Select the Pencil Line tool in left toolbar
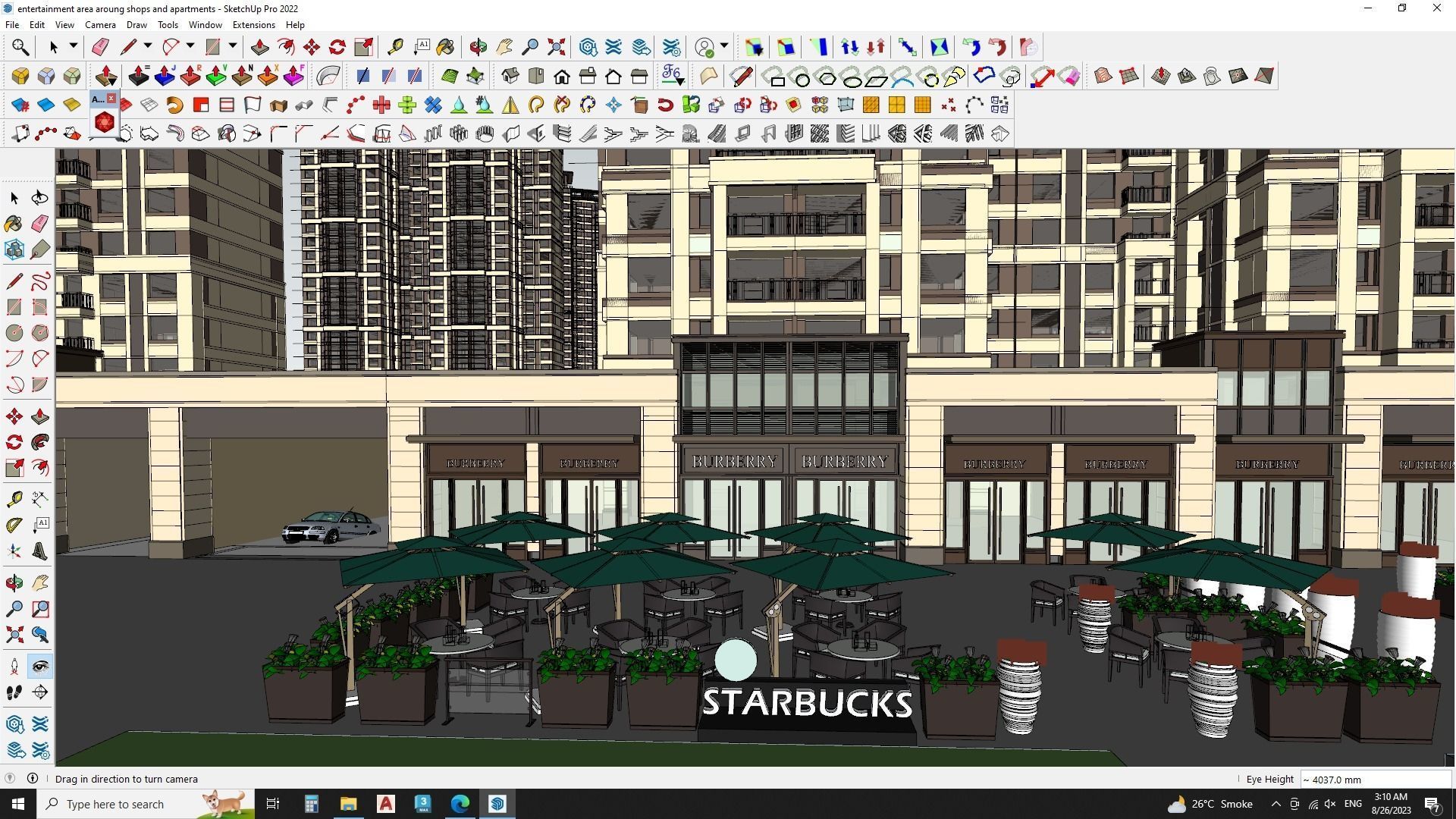Viewport: 1456px width, 819px height. pyautogui.click(x=14, y=281)
